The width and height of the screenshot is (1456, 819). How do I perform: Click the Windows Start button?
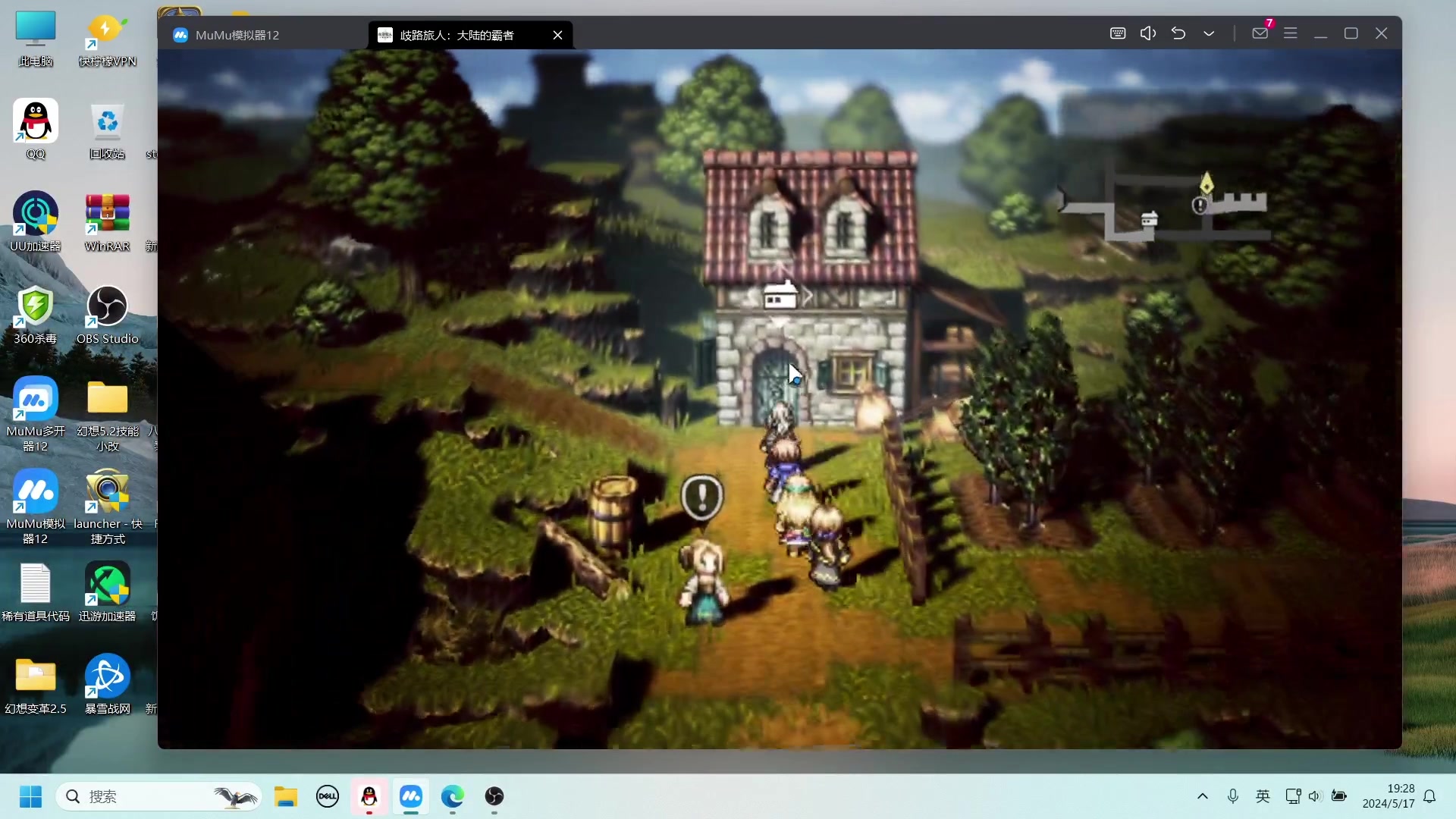click(30, 797)
